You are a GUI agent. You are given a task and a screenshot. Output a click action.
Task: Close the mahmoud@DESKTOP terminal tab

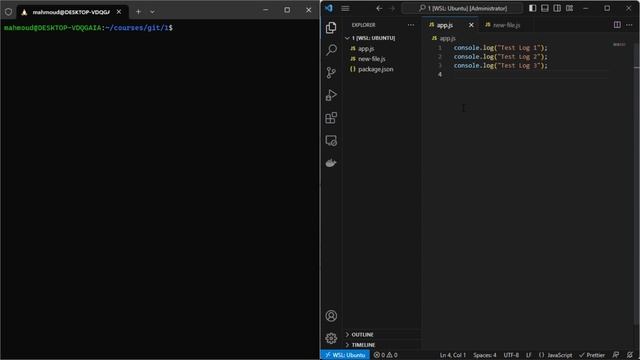click(x=119, y=12)
